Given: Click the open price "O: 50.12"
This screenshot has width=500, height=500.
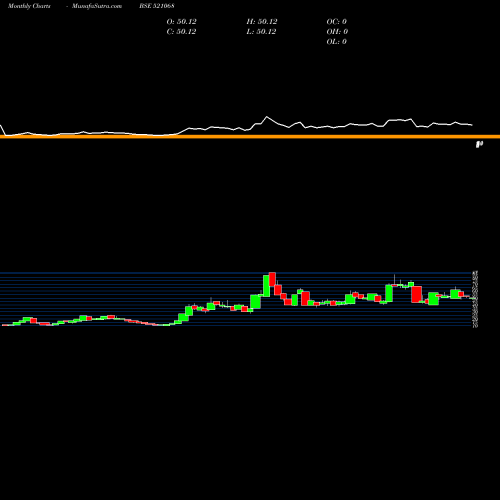Looking at the screenshot, I should [x=181, y=21].
